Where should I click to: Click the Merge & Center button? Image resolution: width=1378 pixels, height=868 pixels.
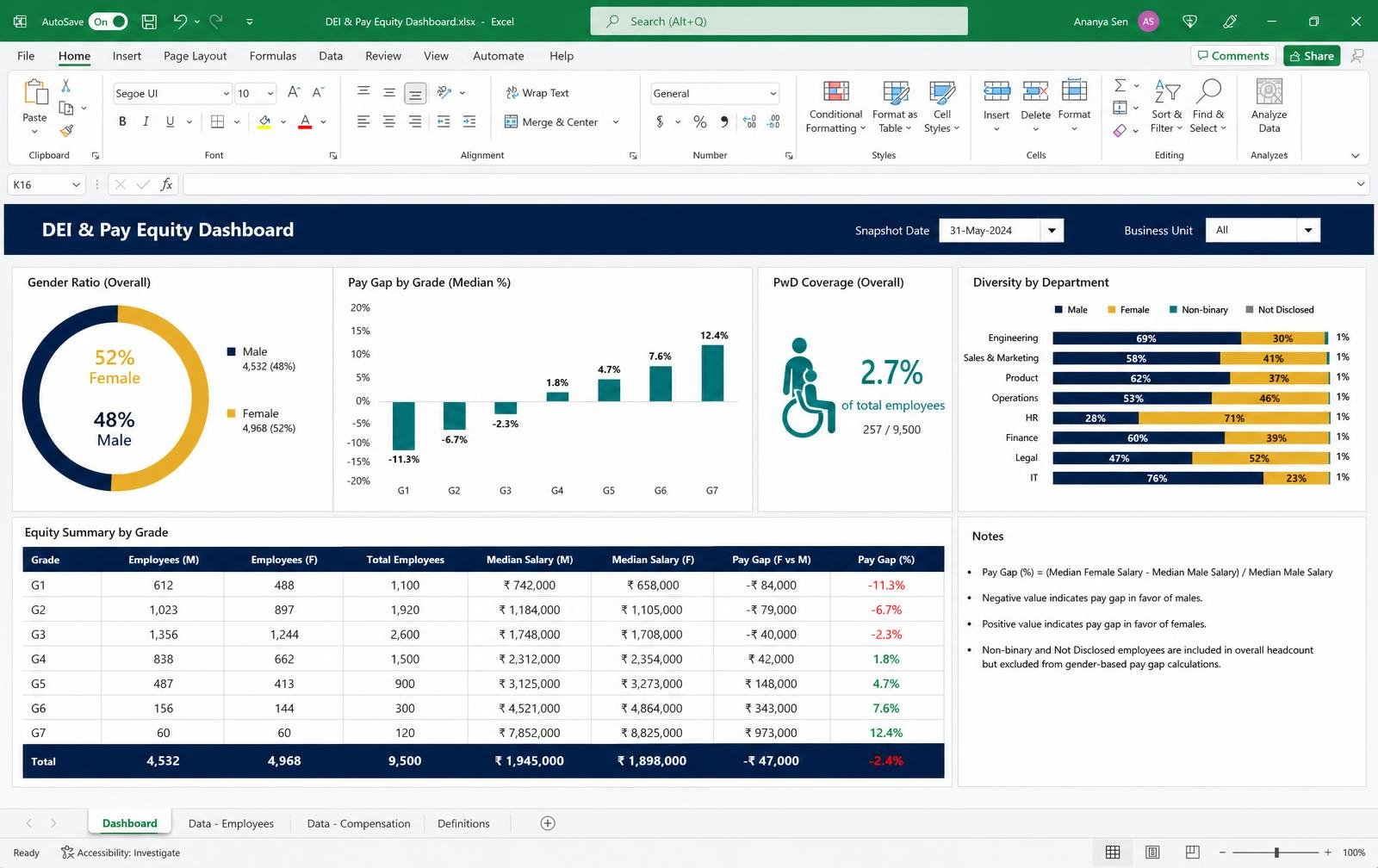point(551,122)
